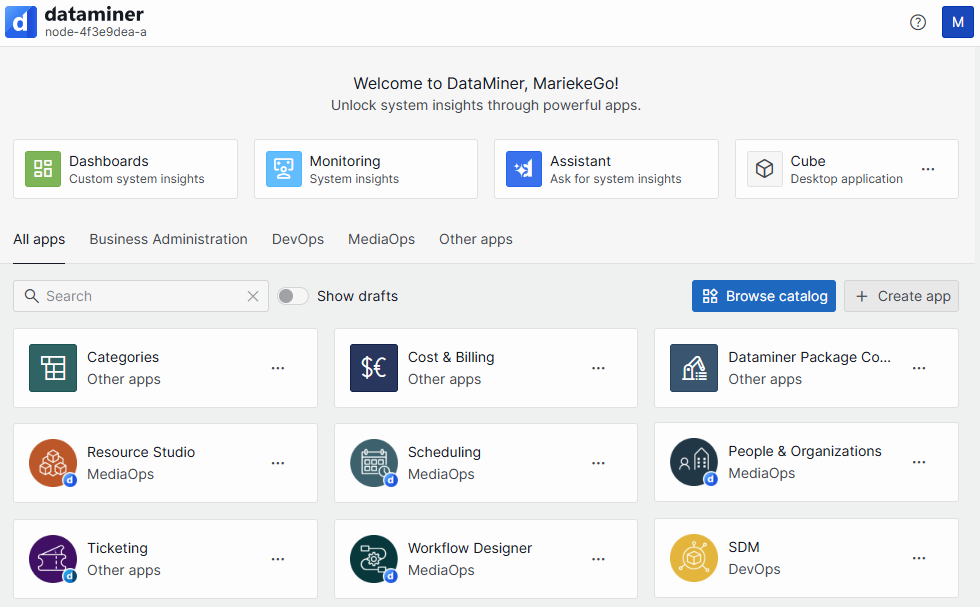The height and width of the screenshot is (607, 980).
Task: Click the Create app button
Action: (x=901, y=296)
